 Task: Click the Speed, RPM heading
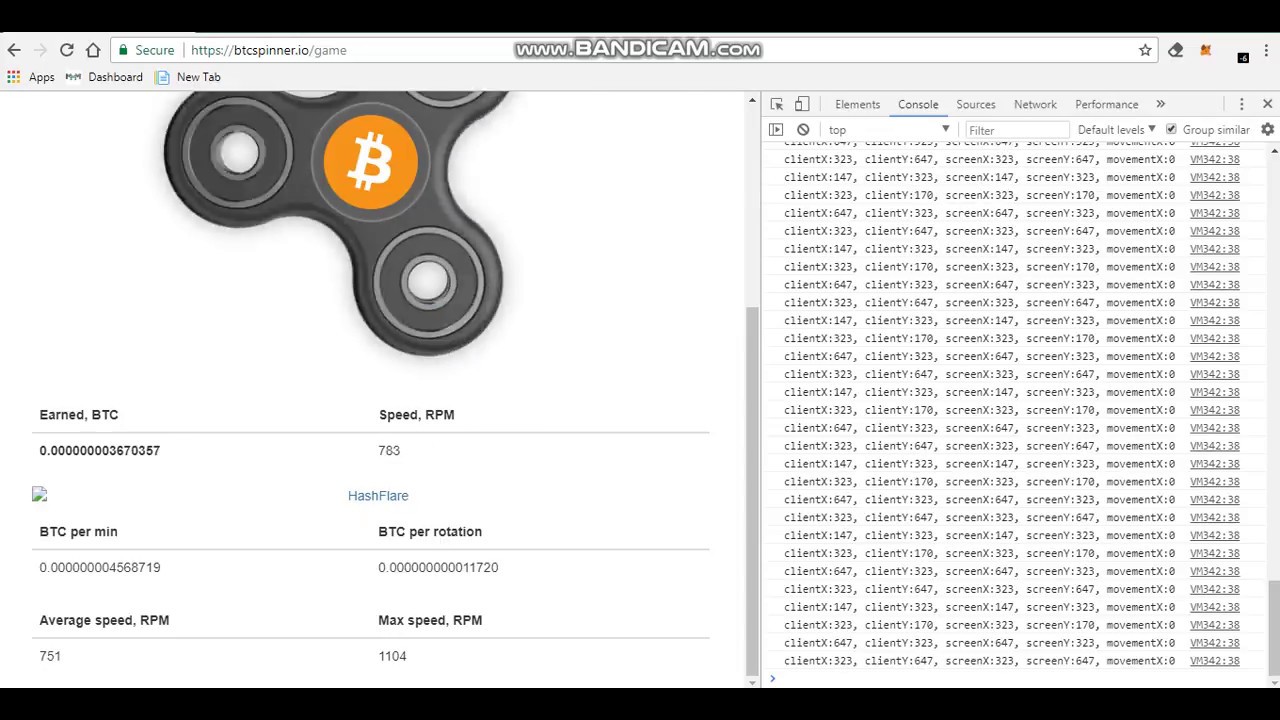coord(417,415)
